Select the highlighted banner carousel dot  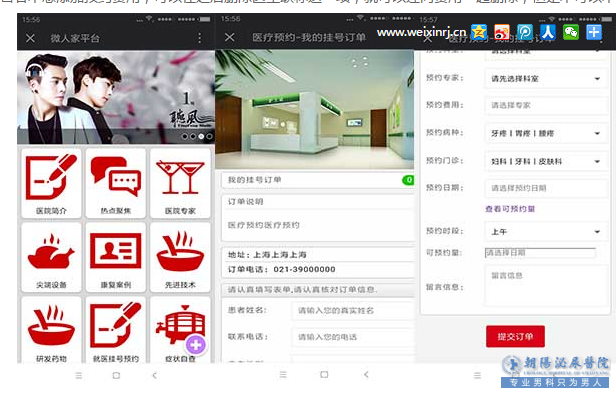pos(201,136)
